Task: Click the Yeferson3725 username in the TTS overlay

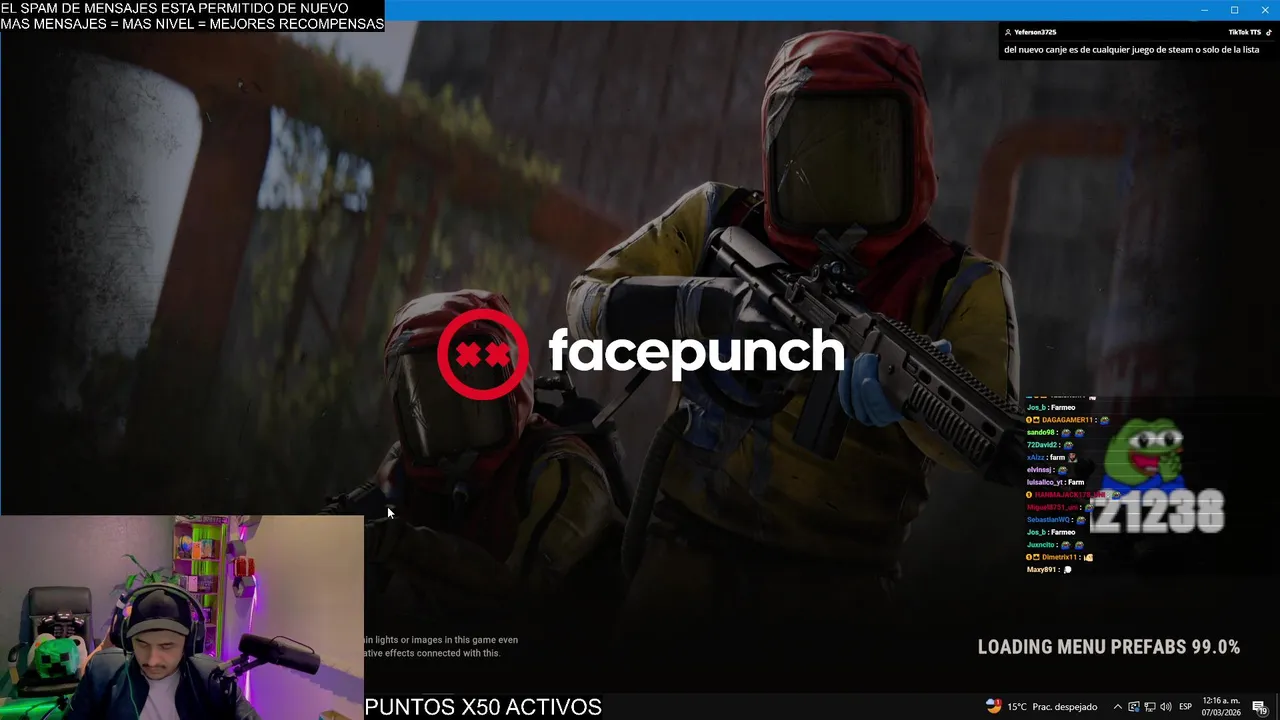Action: click(1035, 32)
